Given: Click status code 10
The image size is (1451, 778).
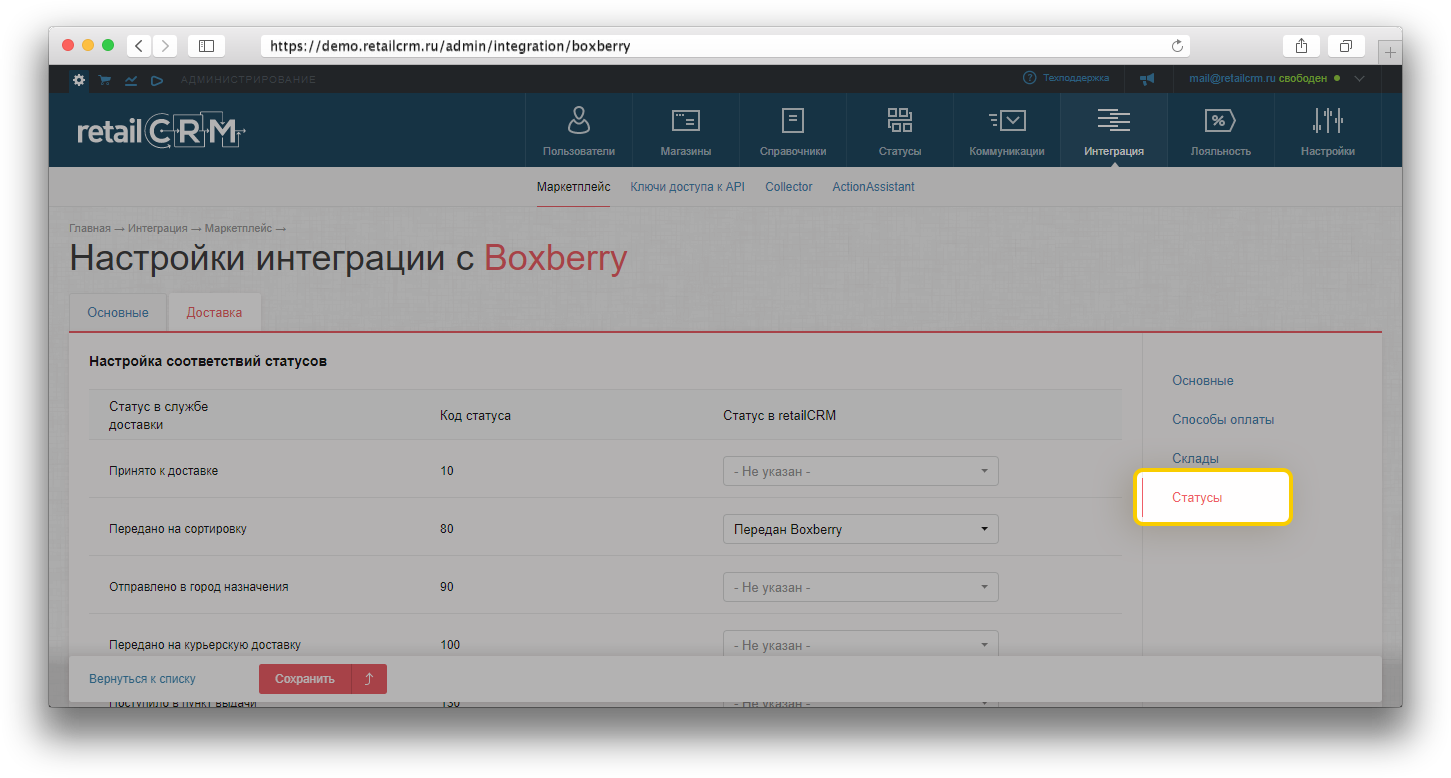Looking at the screenshot, I should pos(446,471).
